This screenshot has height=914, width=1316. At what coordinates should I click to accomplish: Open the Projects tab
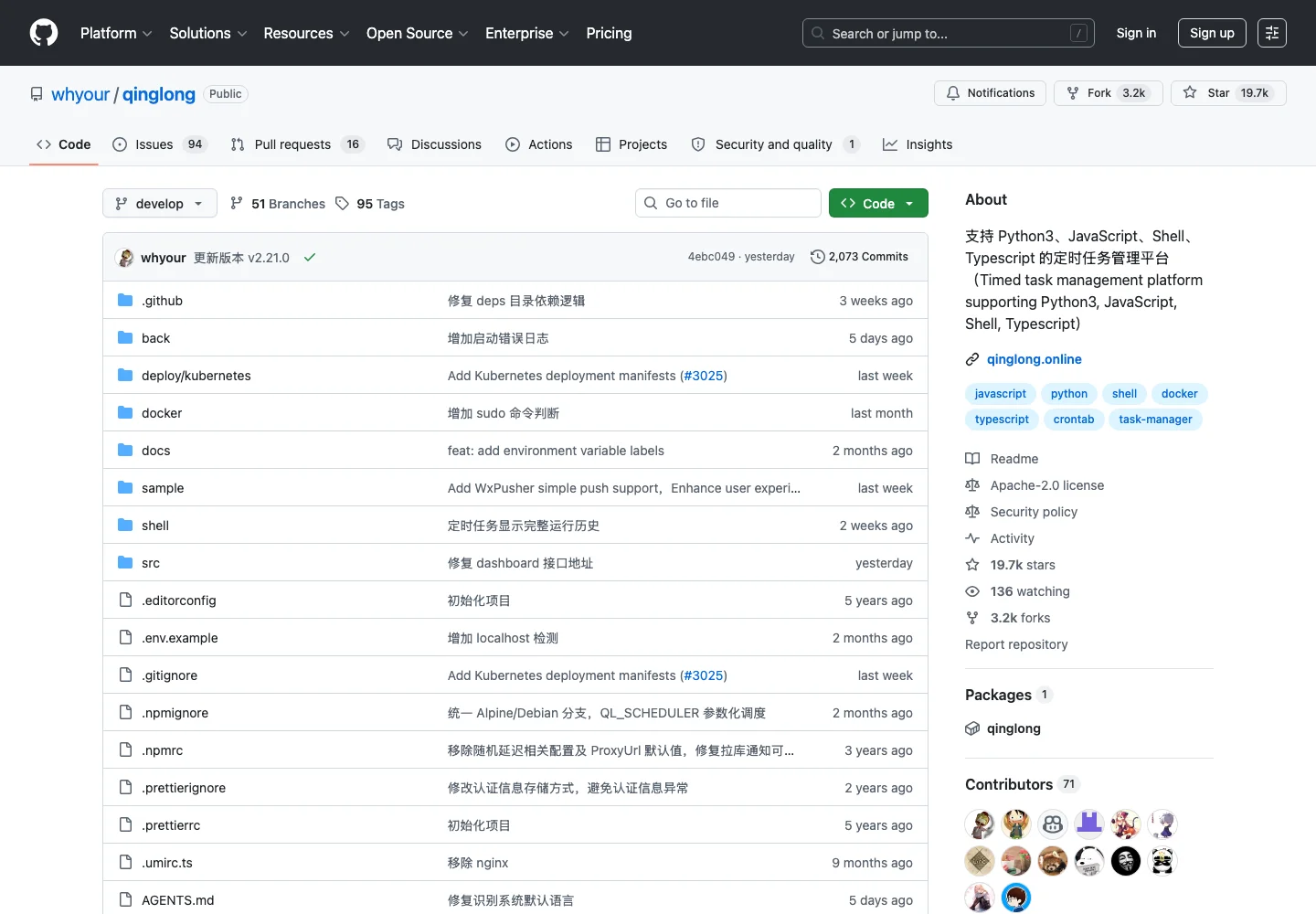pyautogui.click(x=631, y=144)
